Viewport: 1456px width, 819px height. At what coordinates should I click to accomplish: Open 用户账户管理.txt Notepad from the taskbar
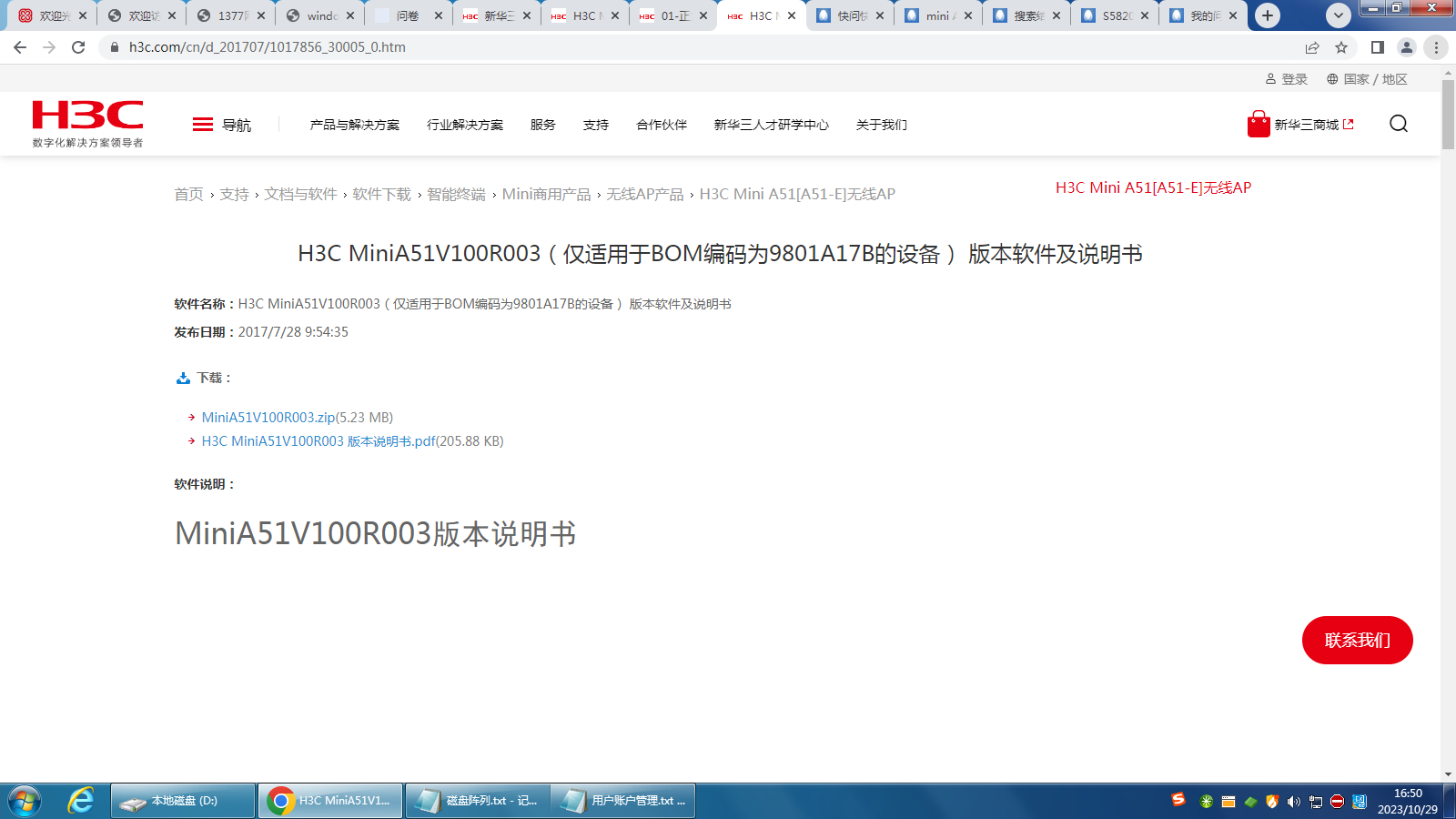coord(623,801)
